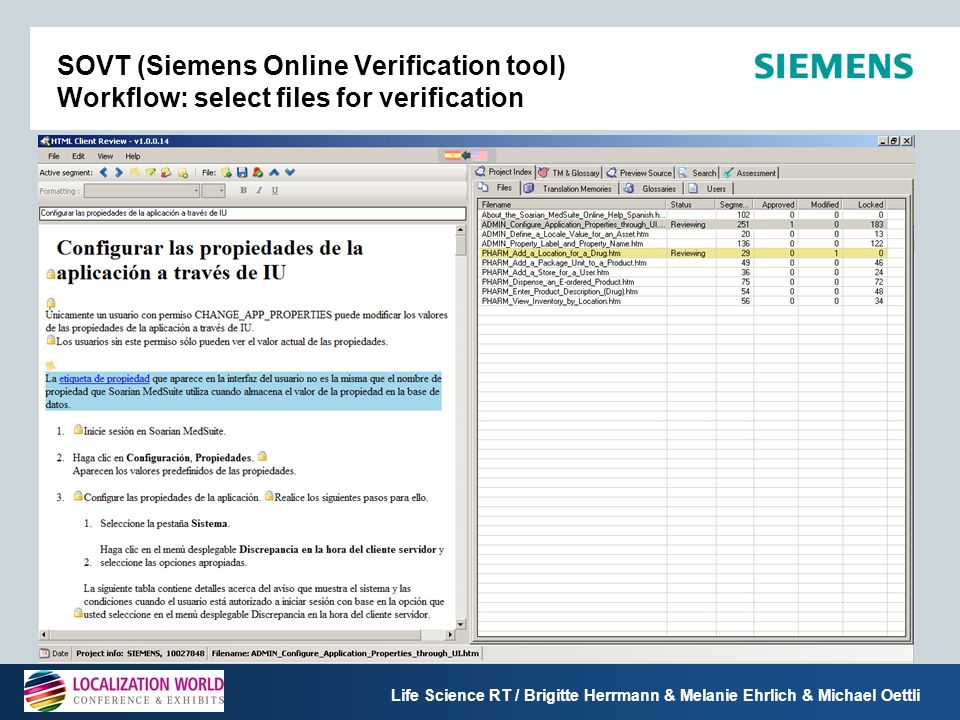Click the plain yellow note segment icon
The height and width of the screenshot is (720, 960).
(x=135, y=173)
